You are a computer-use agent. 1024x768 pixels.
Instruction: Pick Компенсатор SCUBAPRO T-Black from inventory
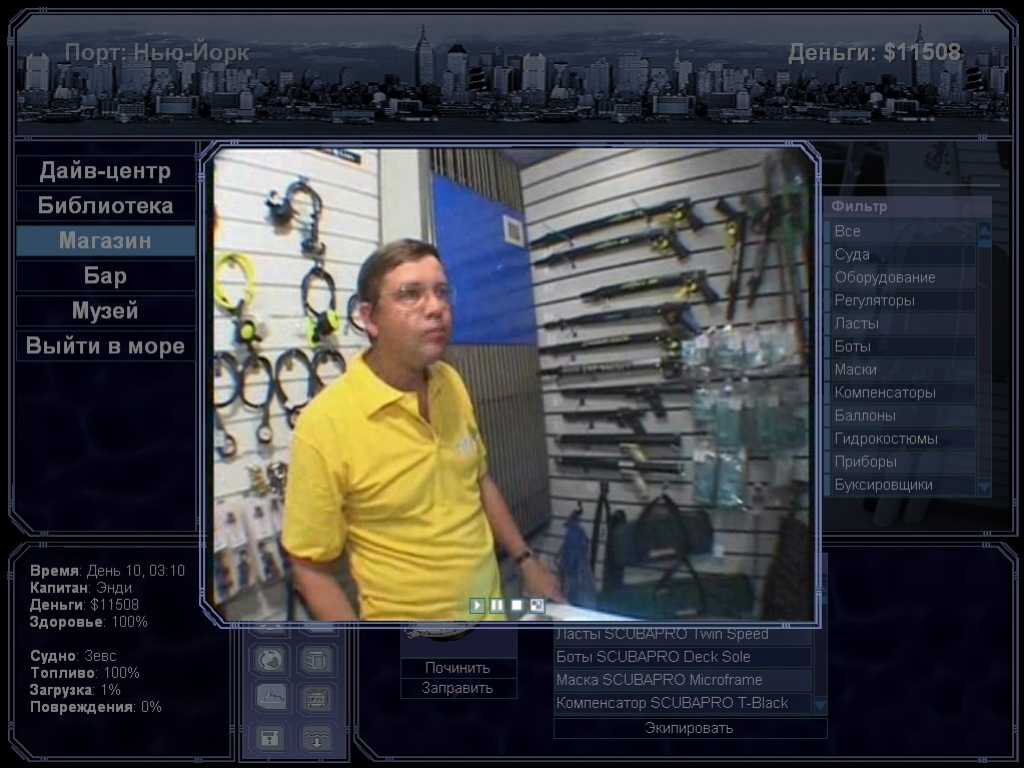coord(682,703)
